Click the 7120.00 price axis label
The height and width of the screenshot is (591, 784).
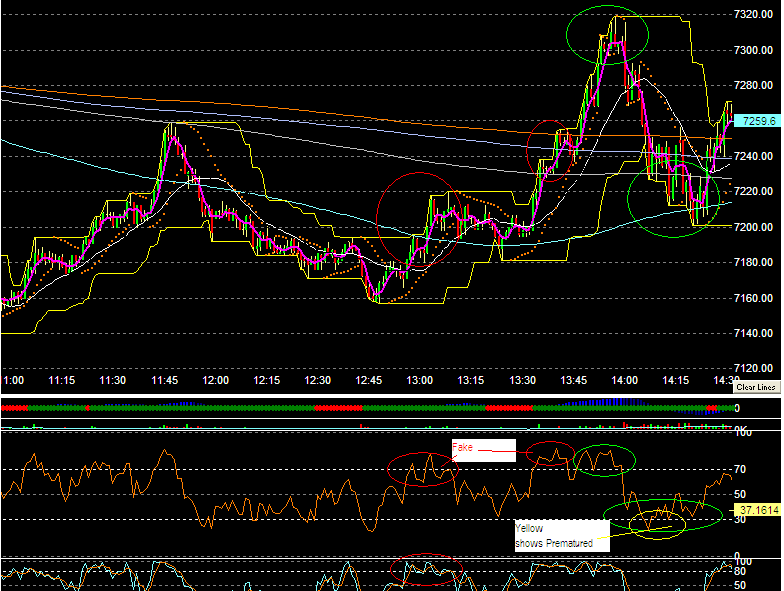(753, 368)
